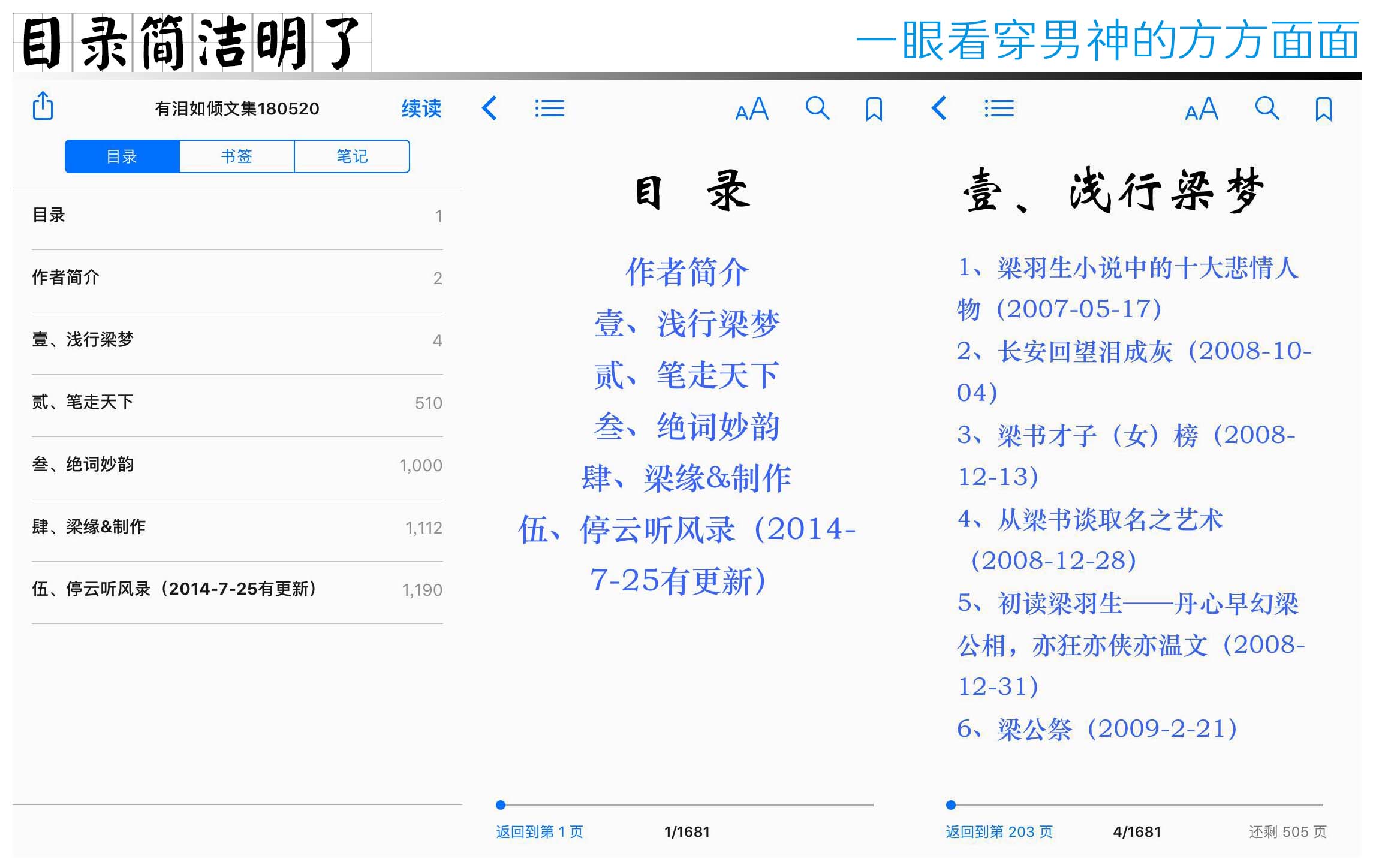Select the 目录 tab
The width and height of the screenshot is (1379, 868).
click(x=122, y=156)
